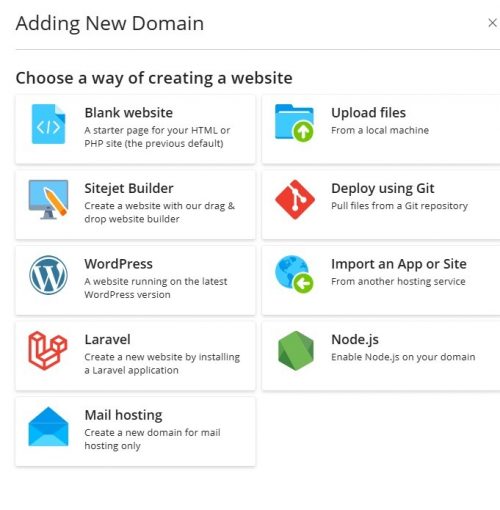
Task: Choose the Laravel title
Action: 107,340
